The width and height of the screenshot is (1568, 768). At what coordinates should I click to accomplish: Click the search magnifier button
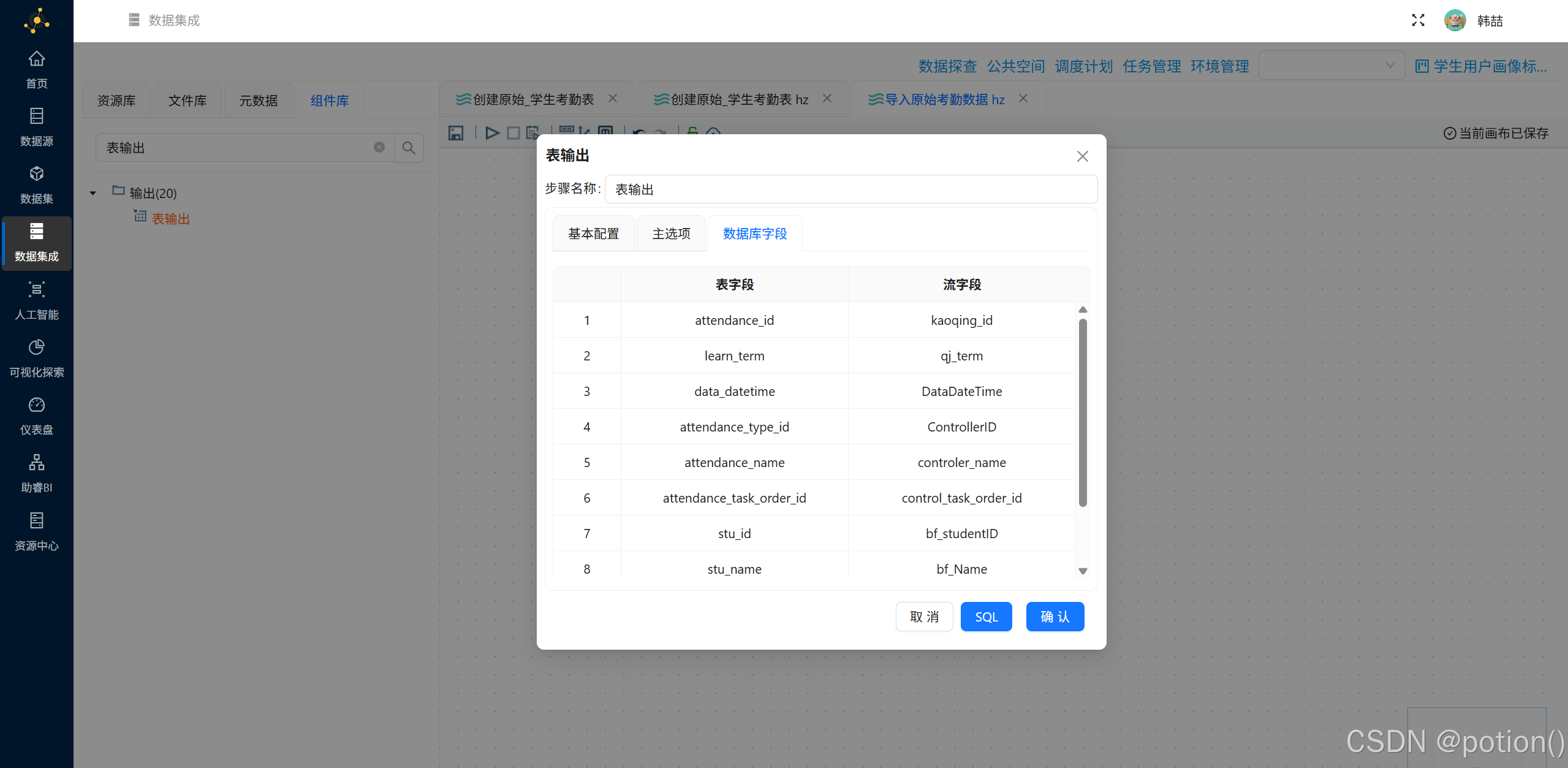409,148
